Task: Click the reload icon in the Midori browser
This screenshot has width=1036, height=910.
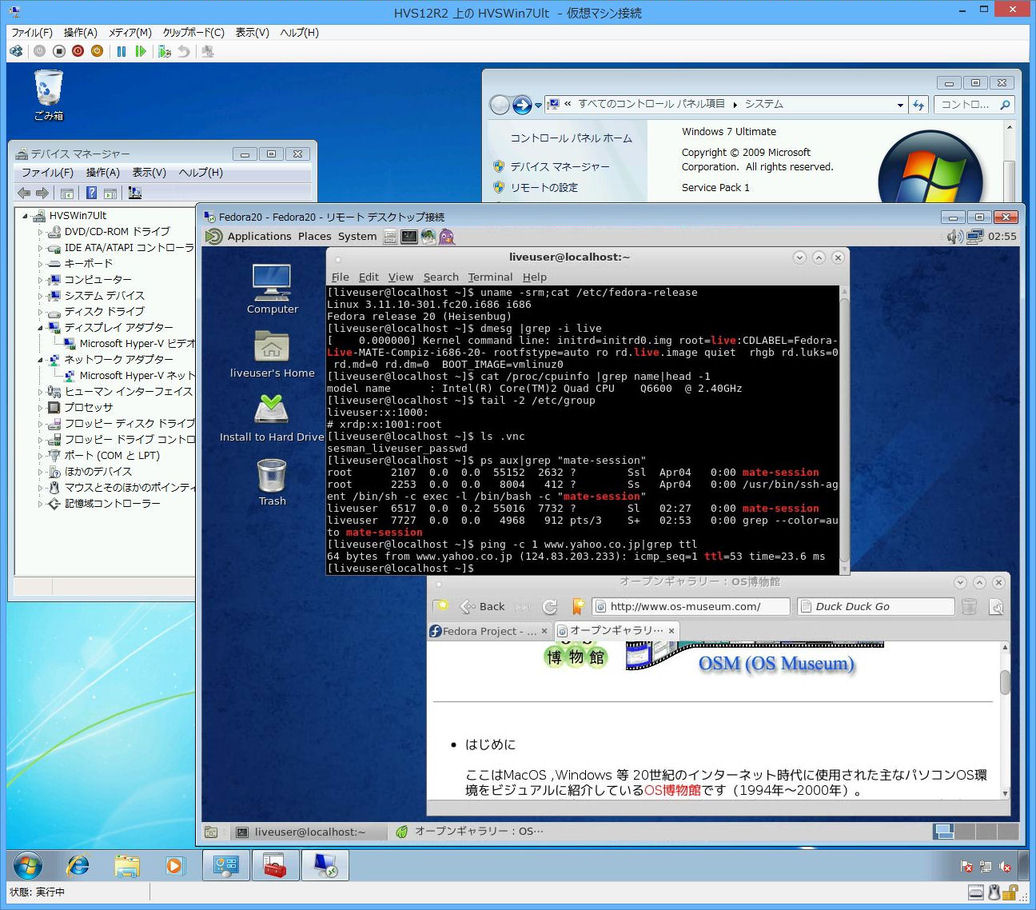Action: click(x=550, y=606)
